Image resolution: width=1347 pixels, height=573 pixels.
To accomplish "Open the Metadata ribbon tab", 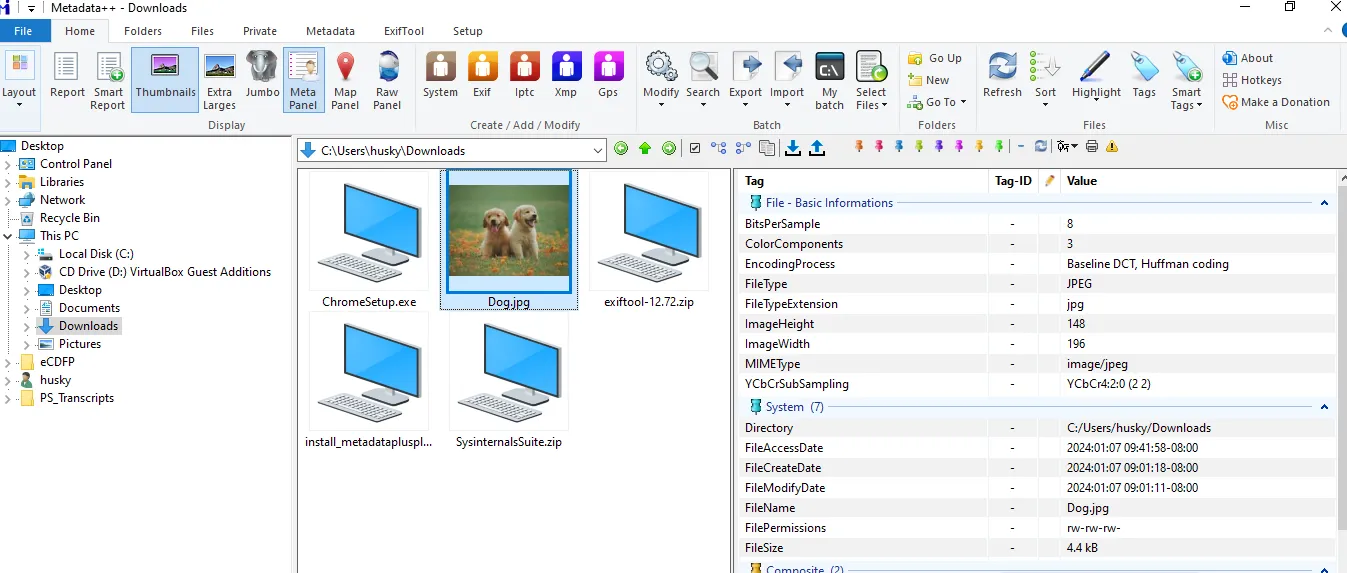I will pos(330,31).
